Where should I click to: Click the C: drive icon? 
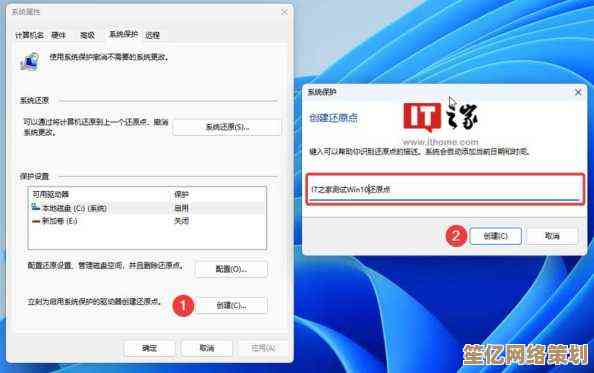(36, 207)
